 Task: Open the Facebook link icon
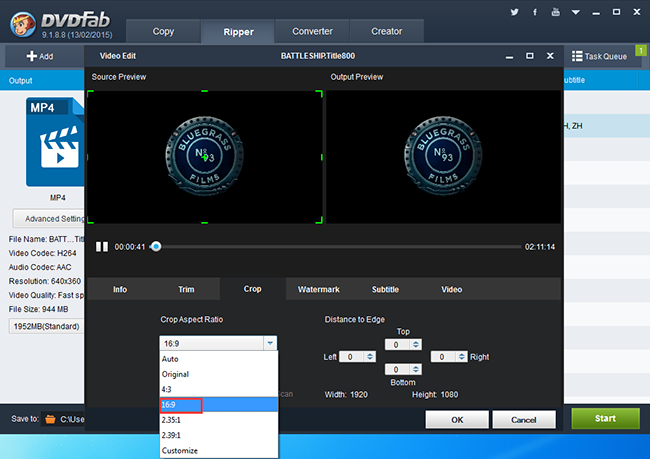pyautogui.click(x=535, y=12)
